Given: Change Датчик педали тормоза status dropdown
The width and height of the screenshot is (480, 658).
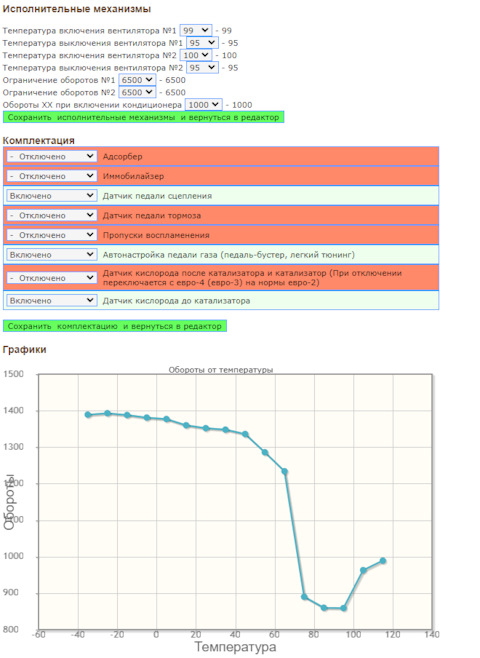Looking at the screenshot, I should click(52, 215).
